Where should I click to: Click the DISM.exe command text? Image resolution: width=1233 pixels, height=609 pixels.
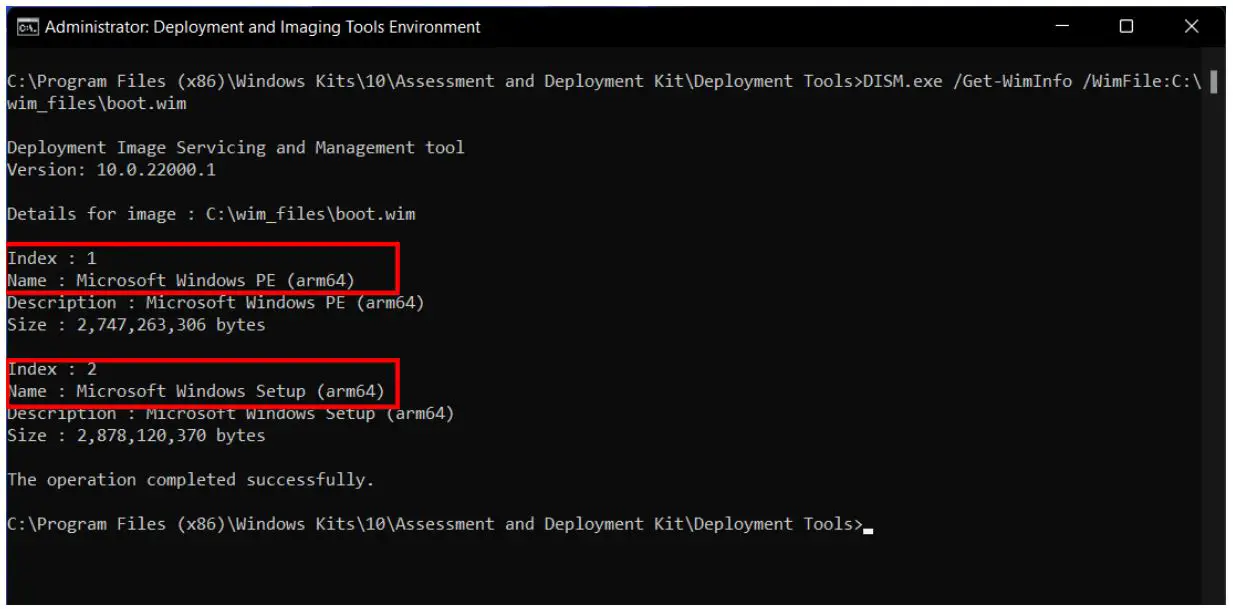pyautogui.click(x=900, y=81)
